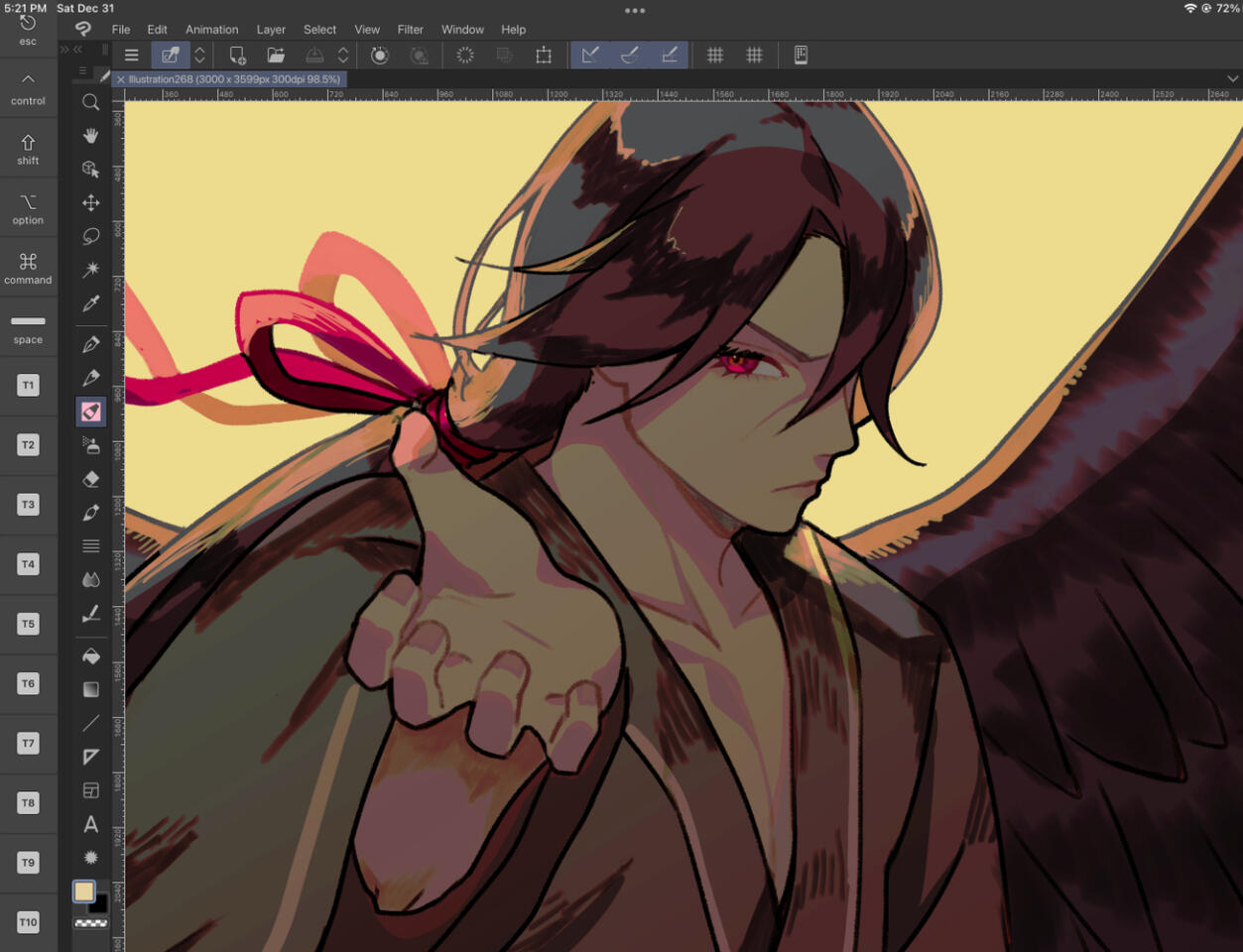1243x952 pixels.
Task: Grab the Fill paint bucket tool
Action: pos(90,654)
